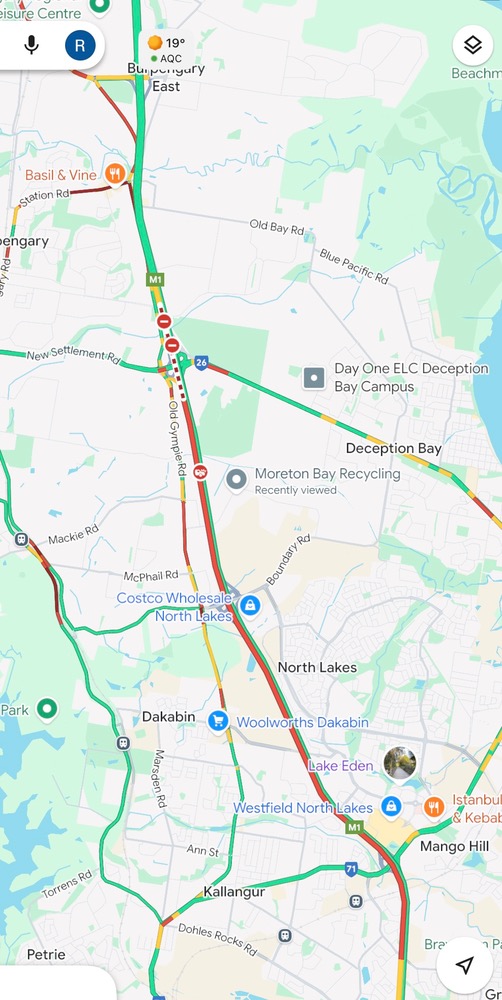502x1000 pixels.
Task: Select the Woolworths Dakabin cart pin
Action: pos(218,721)
